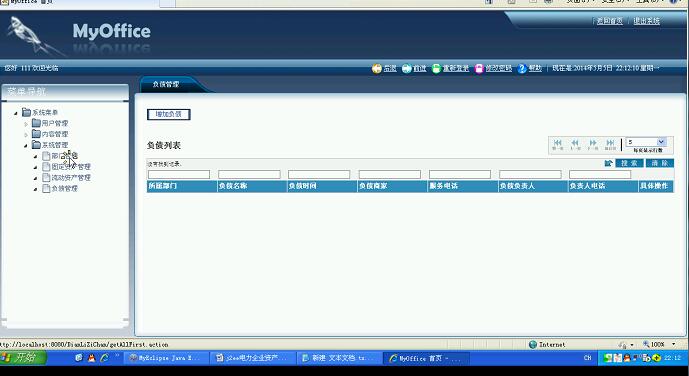This screenshot has height=376, width=689.
Task: Jump to last page of the list
Action: (x=610, y=145)
